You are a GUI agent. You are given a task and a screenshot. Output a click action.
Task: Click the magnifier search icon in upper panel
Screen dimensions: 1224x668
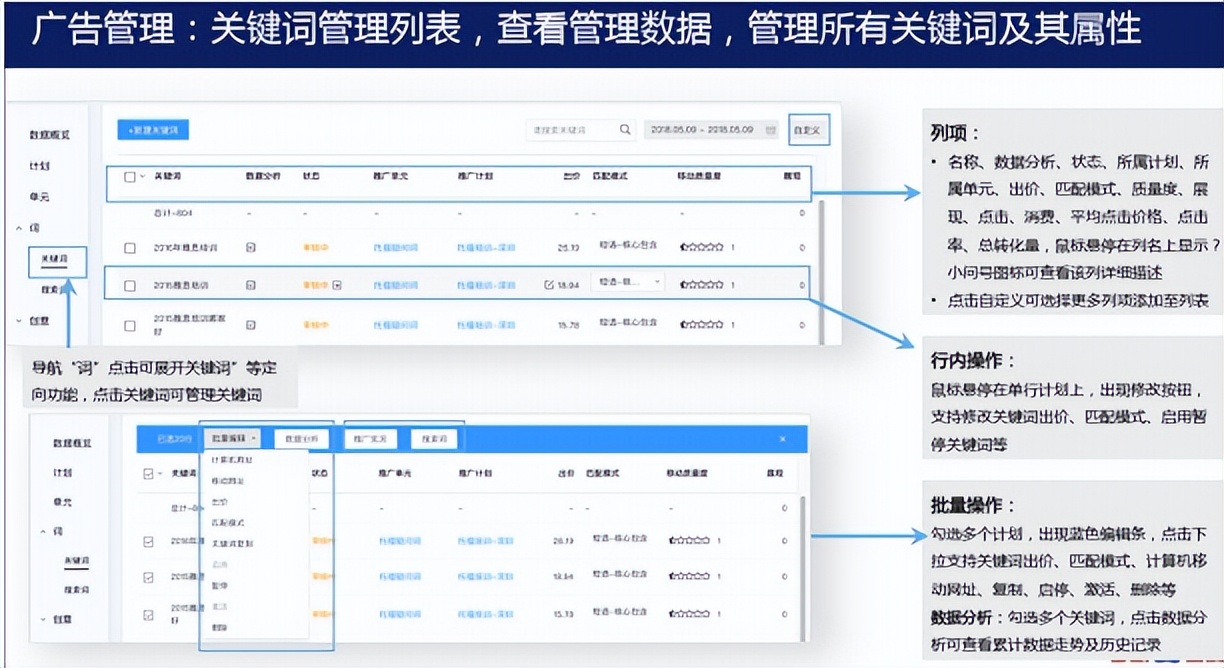(x=625, y=130)
